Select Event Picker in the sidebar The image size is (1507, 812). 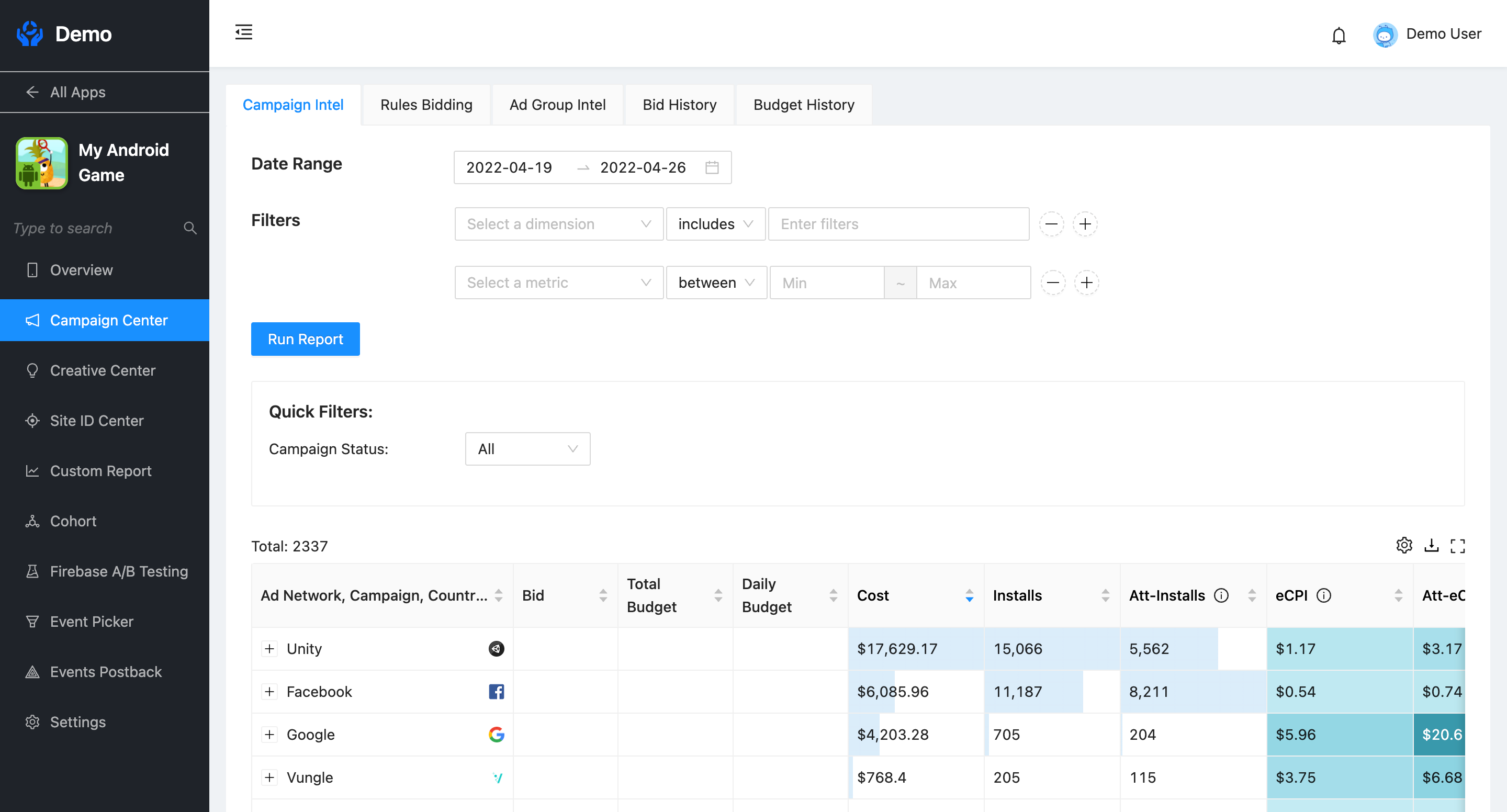(x=91, y=621)
